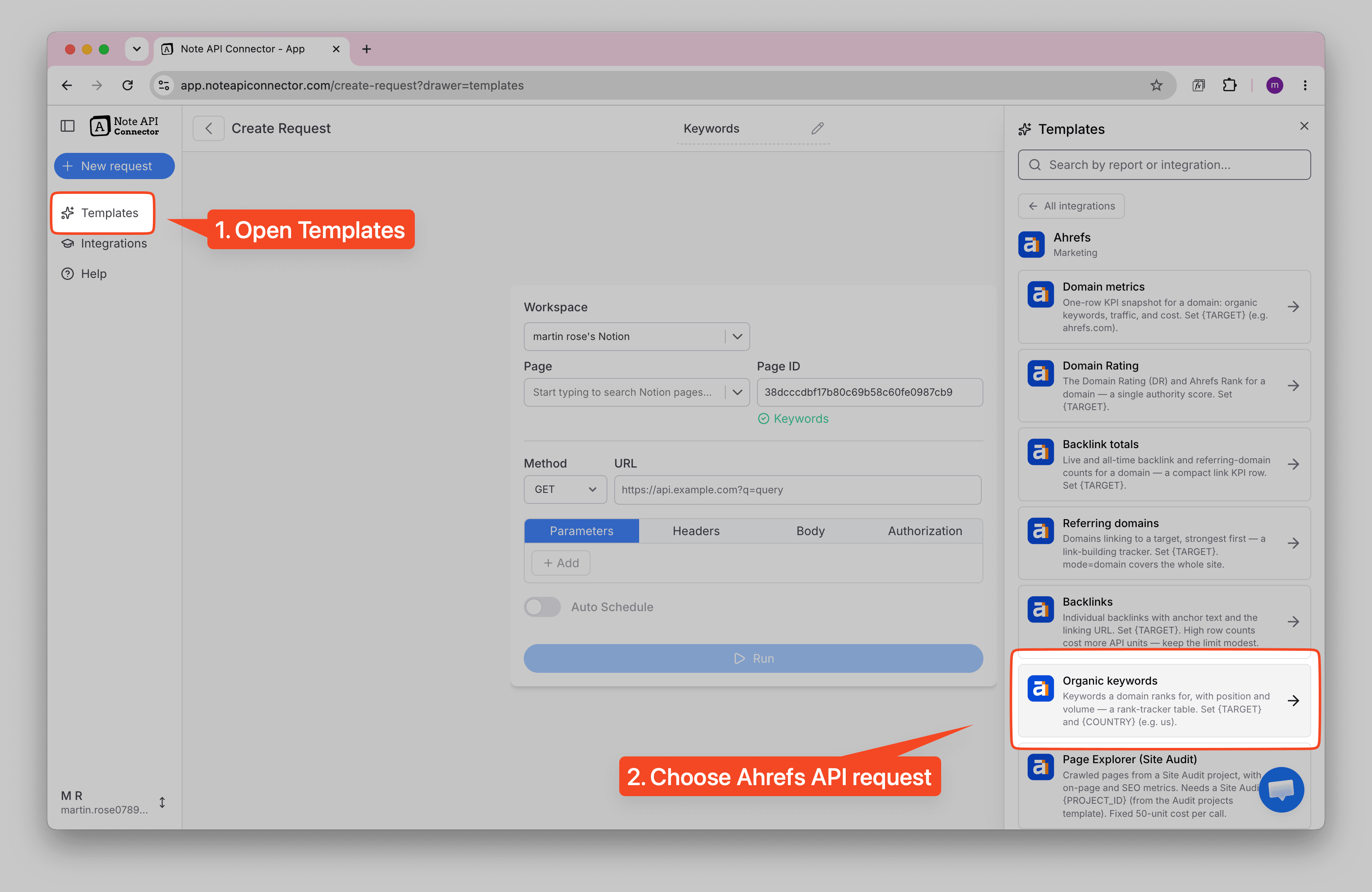Select the Domain metrics template title

point(1103,287)
